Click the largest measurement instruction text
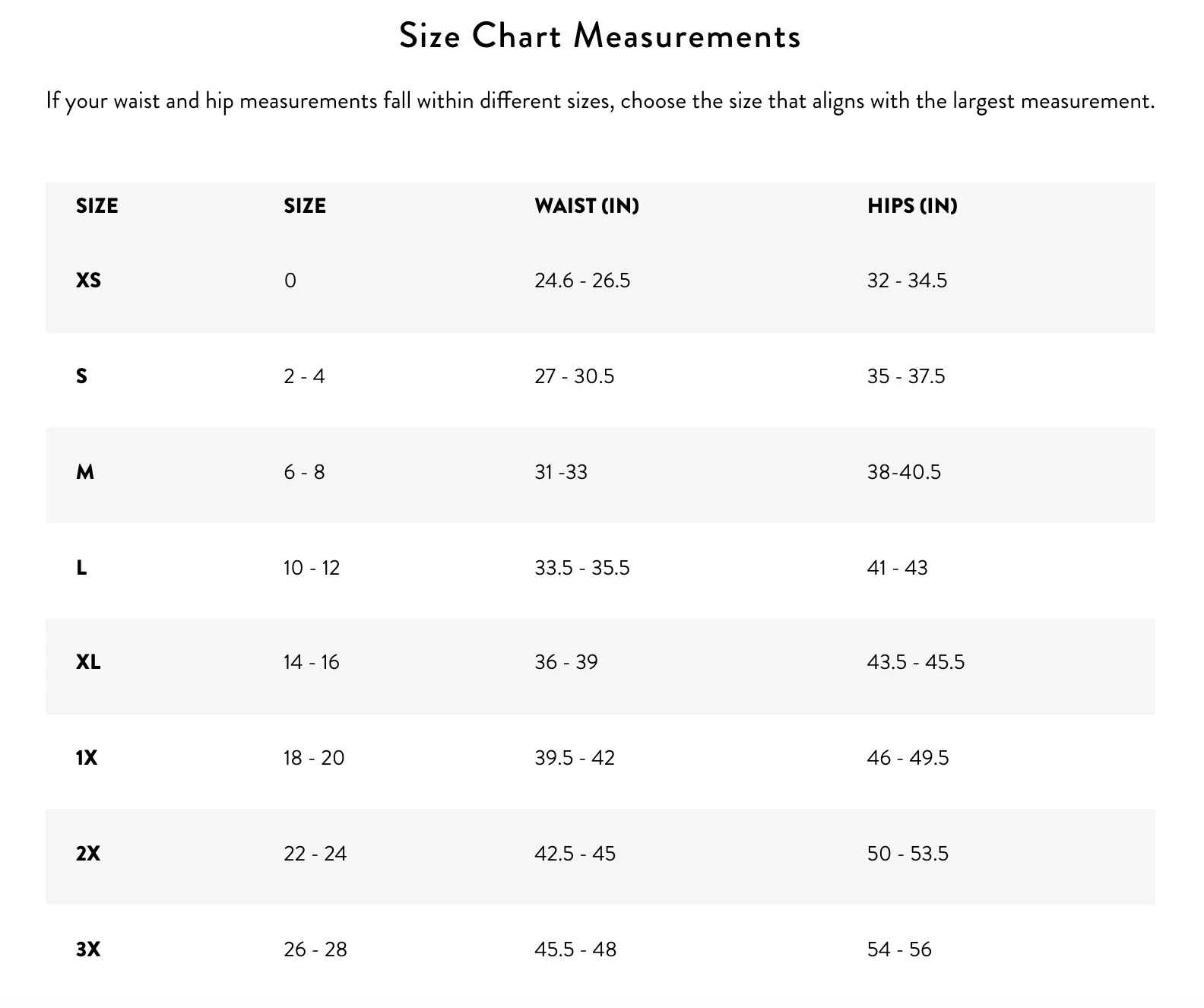Screen dimensions: 1204x1008 click(600, 101)
